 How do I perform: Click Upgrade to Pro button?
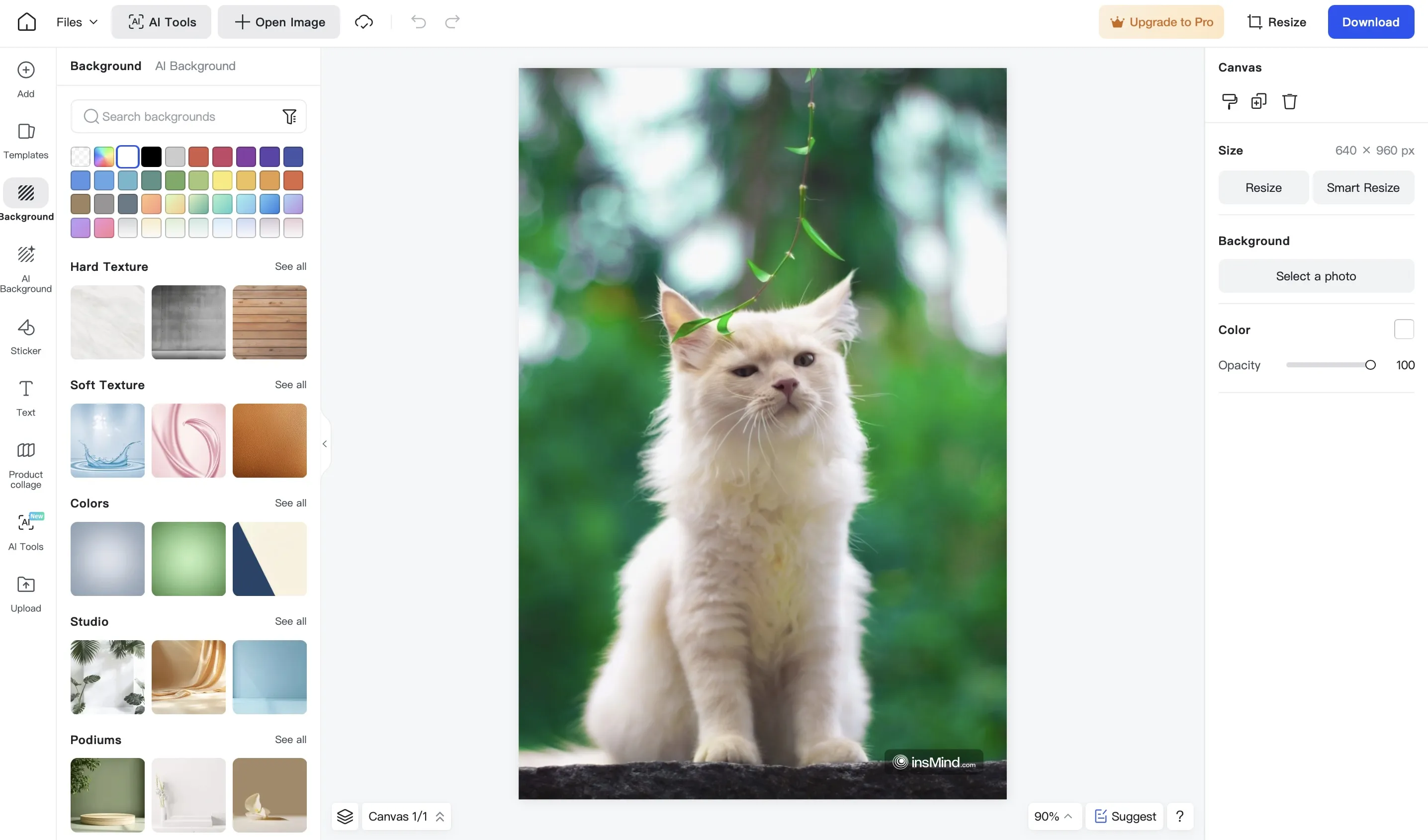tap(1162, 21)
